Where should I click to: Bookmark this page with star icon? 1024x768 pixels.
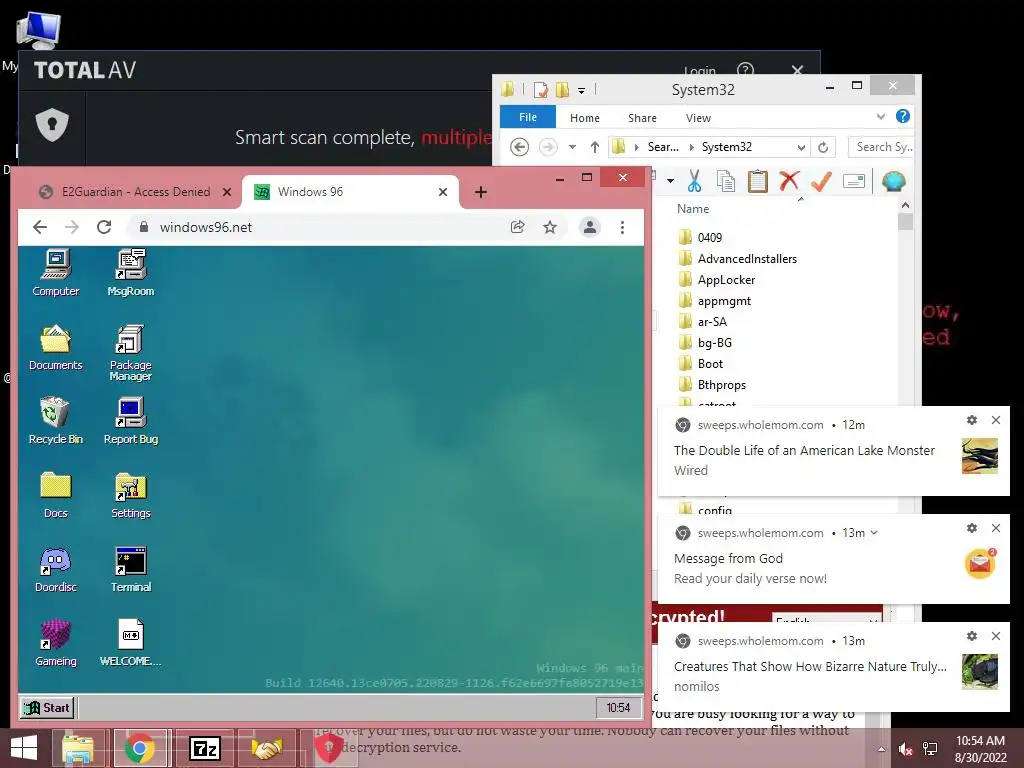pyautogui.click(x=550, y=227)
